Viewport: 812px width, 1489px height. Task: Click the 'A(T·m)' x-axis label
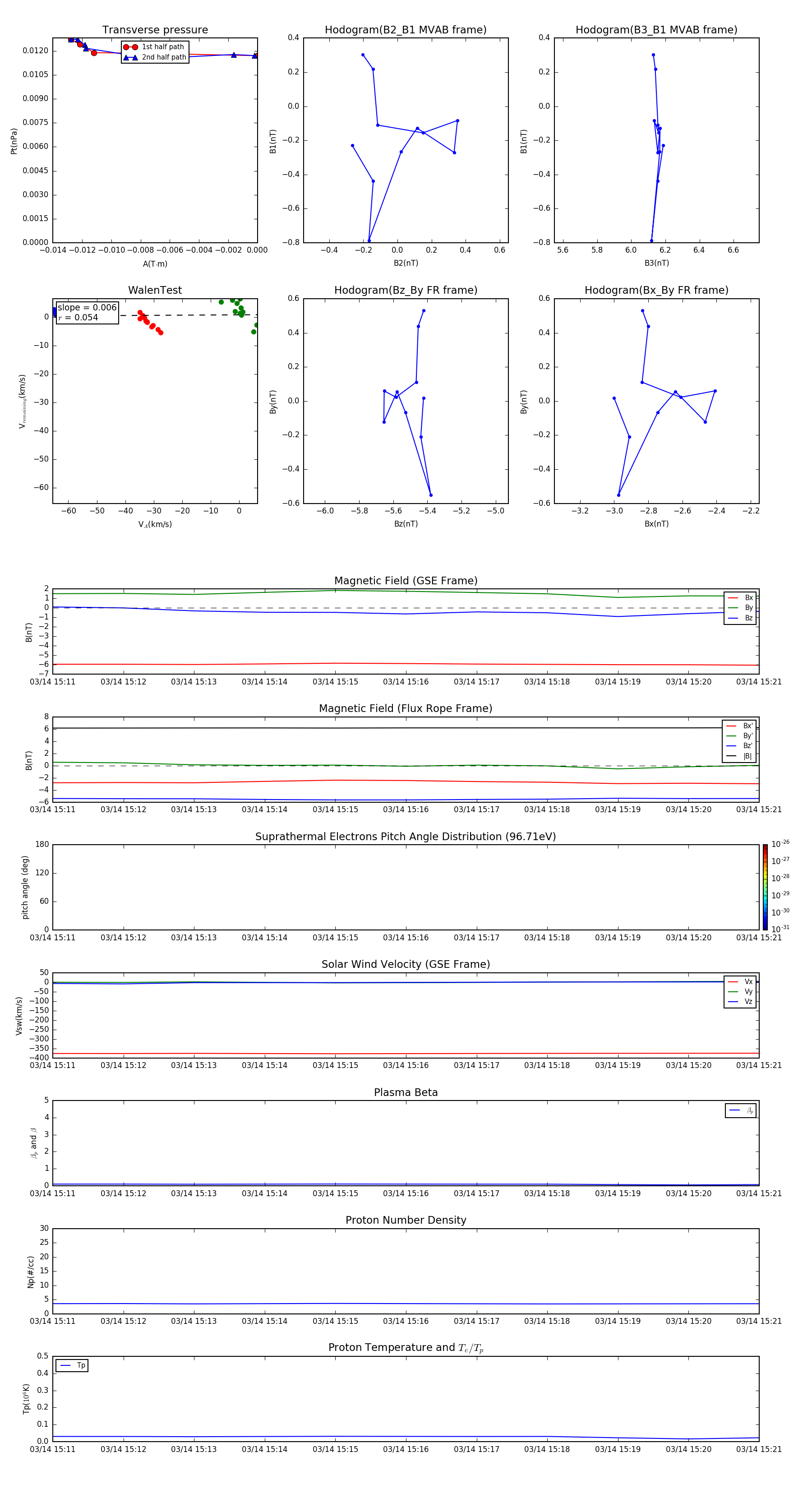tap(155, 264)
